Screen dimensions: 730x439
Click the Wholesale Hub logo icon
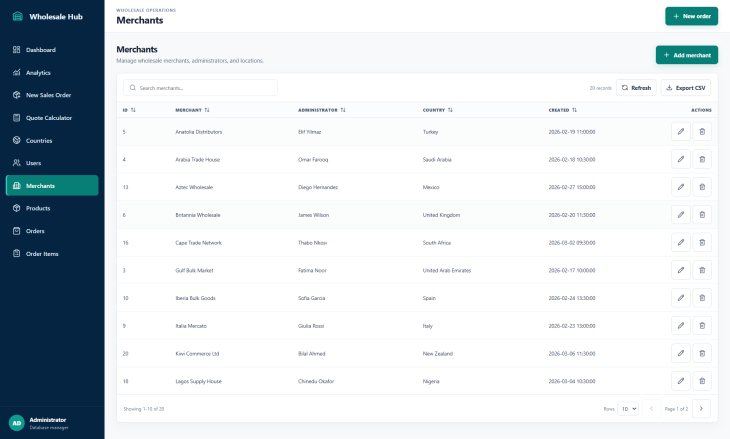tap(18, 16)
